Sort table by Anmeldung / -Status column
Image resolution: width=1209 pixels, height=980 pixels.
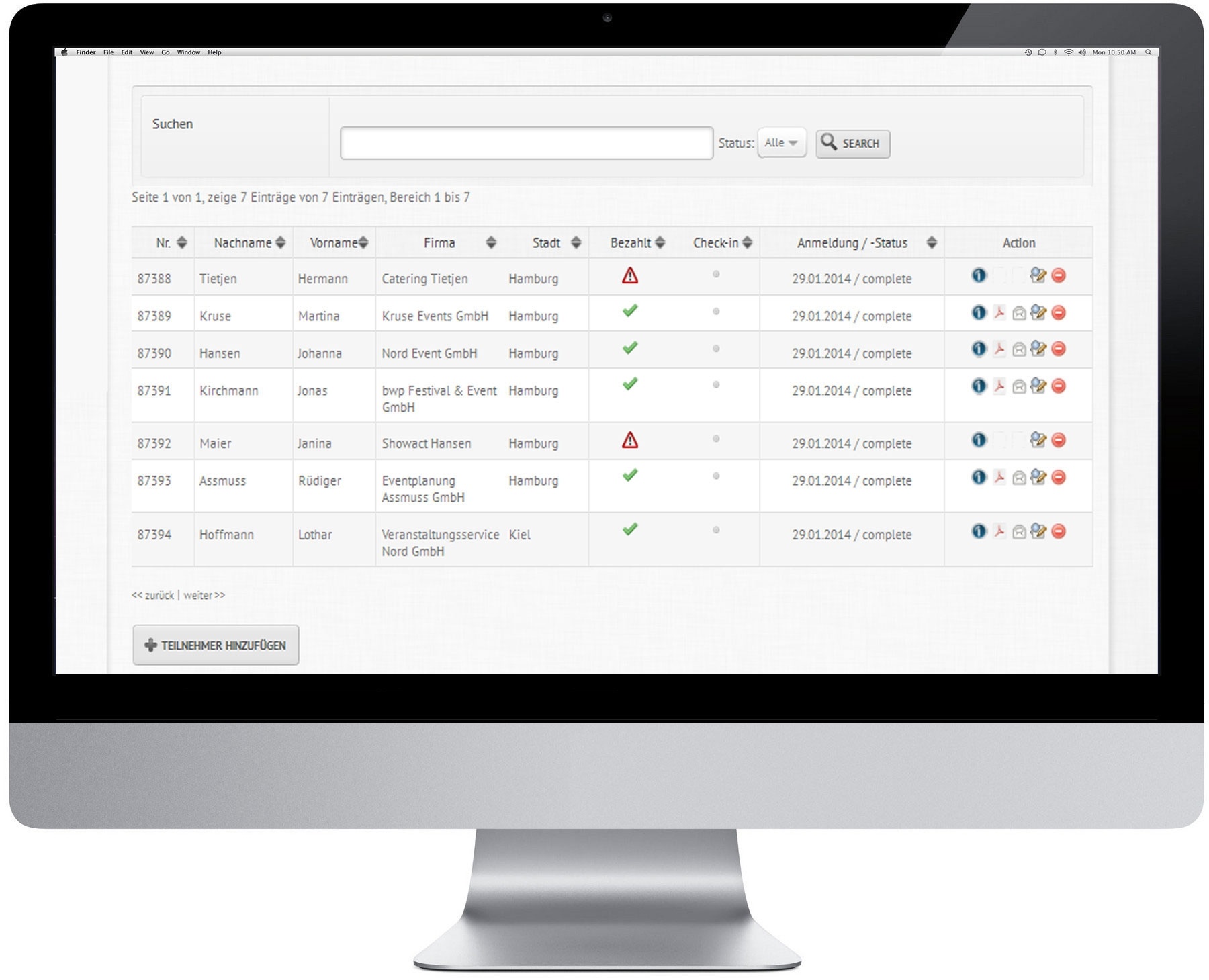pos(931,242)
